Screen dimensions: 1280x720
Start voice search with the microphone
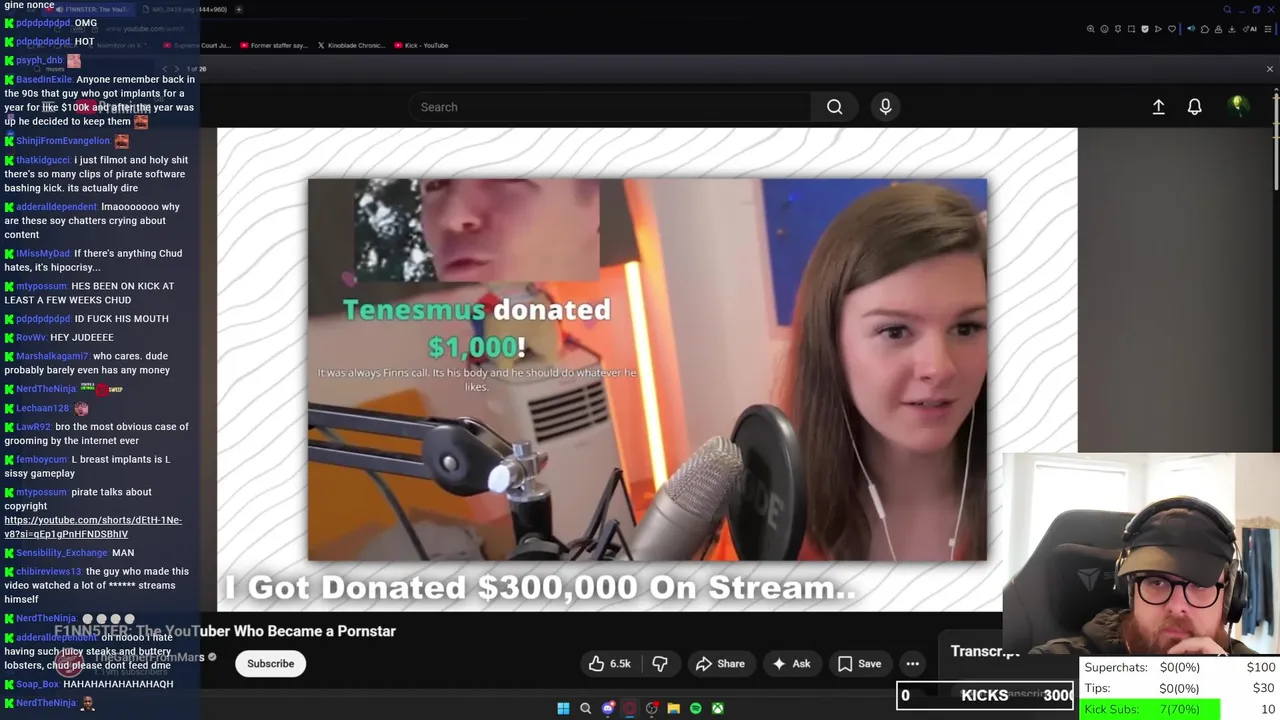click(885, 107)
